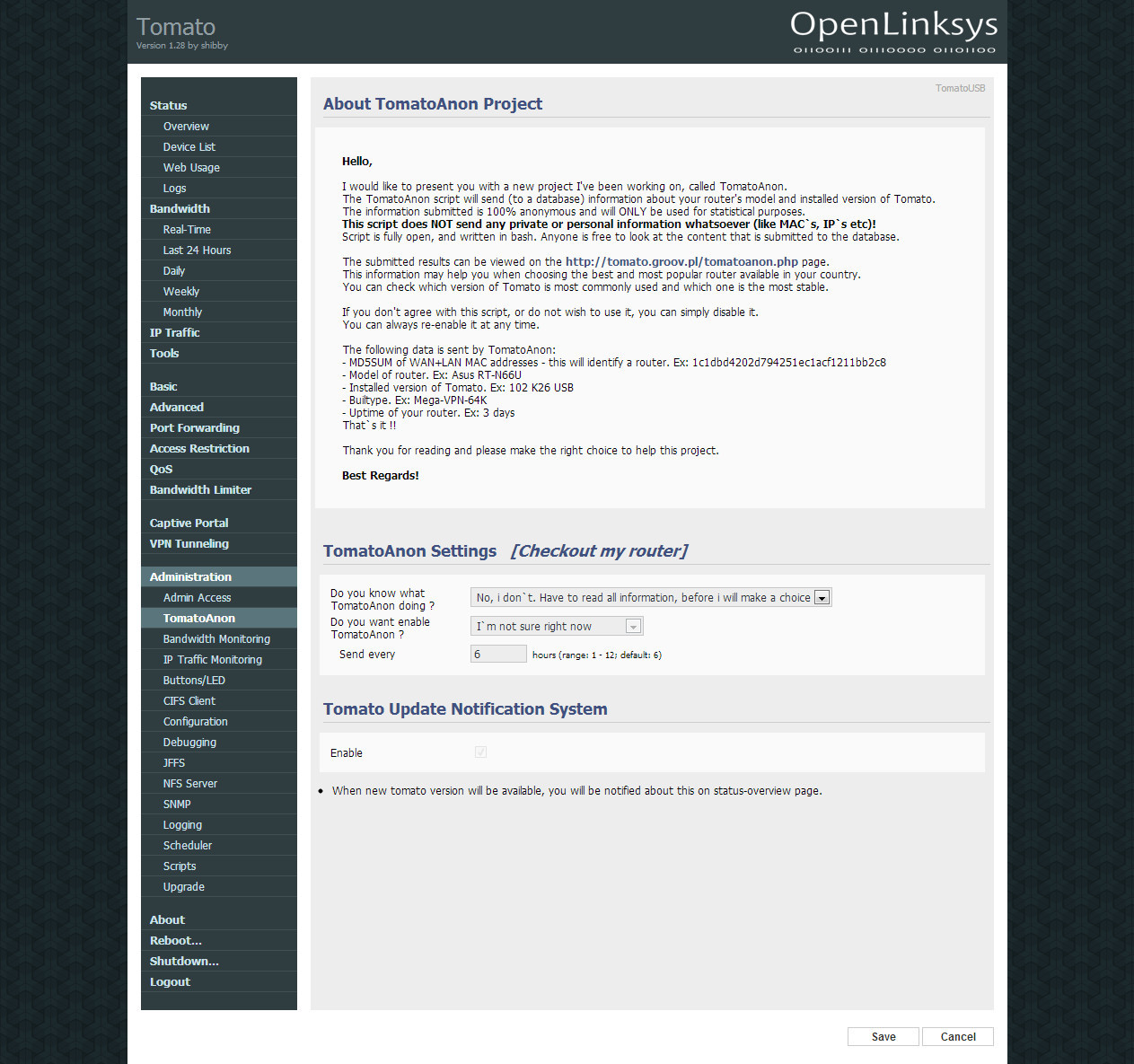
Task: Open SNMP settings
Action: click(218, 805)
